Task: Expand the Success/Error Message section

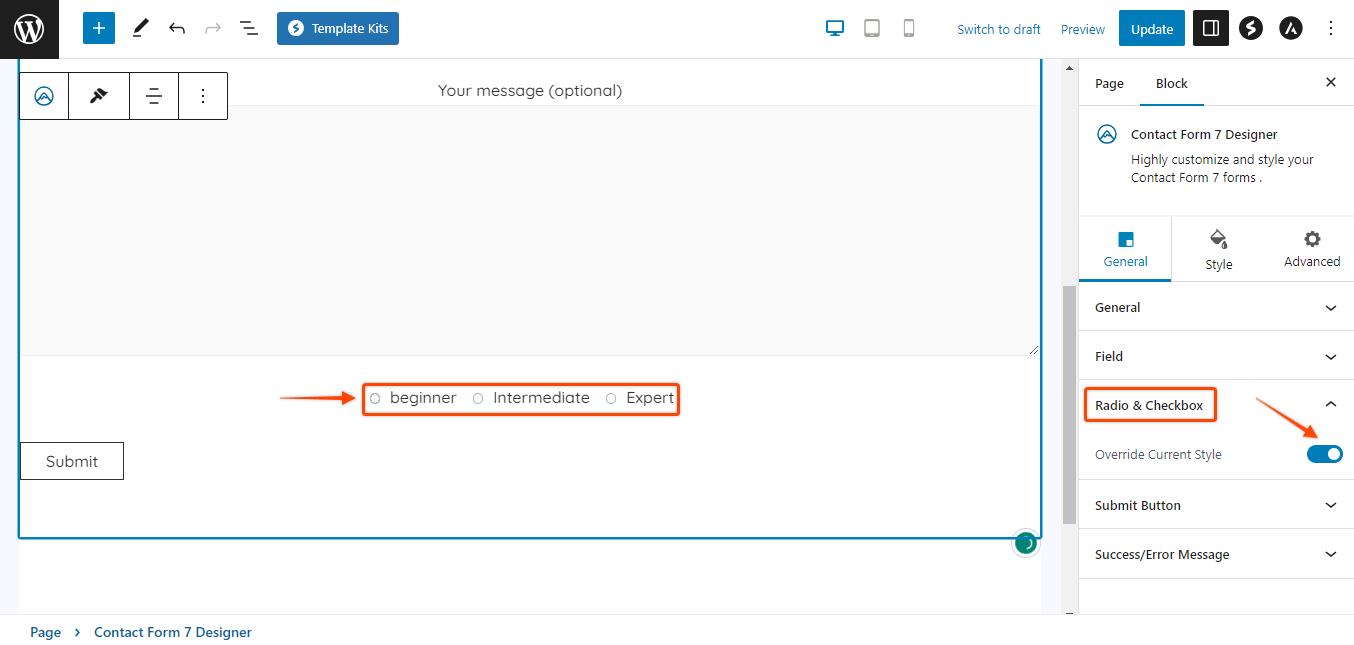Action: 1215,554
